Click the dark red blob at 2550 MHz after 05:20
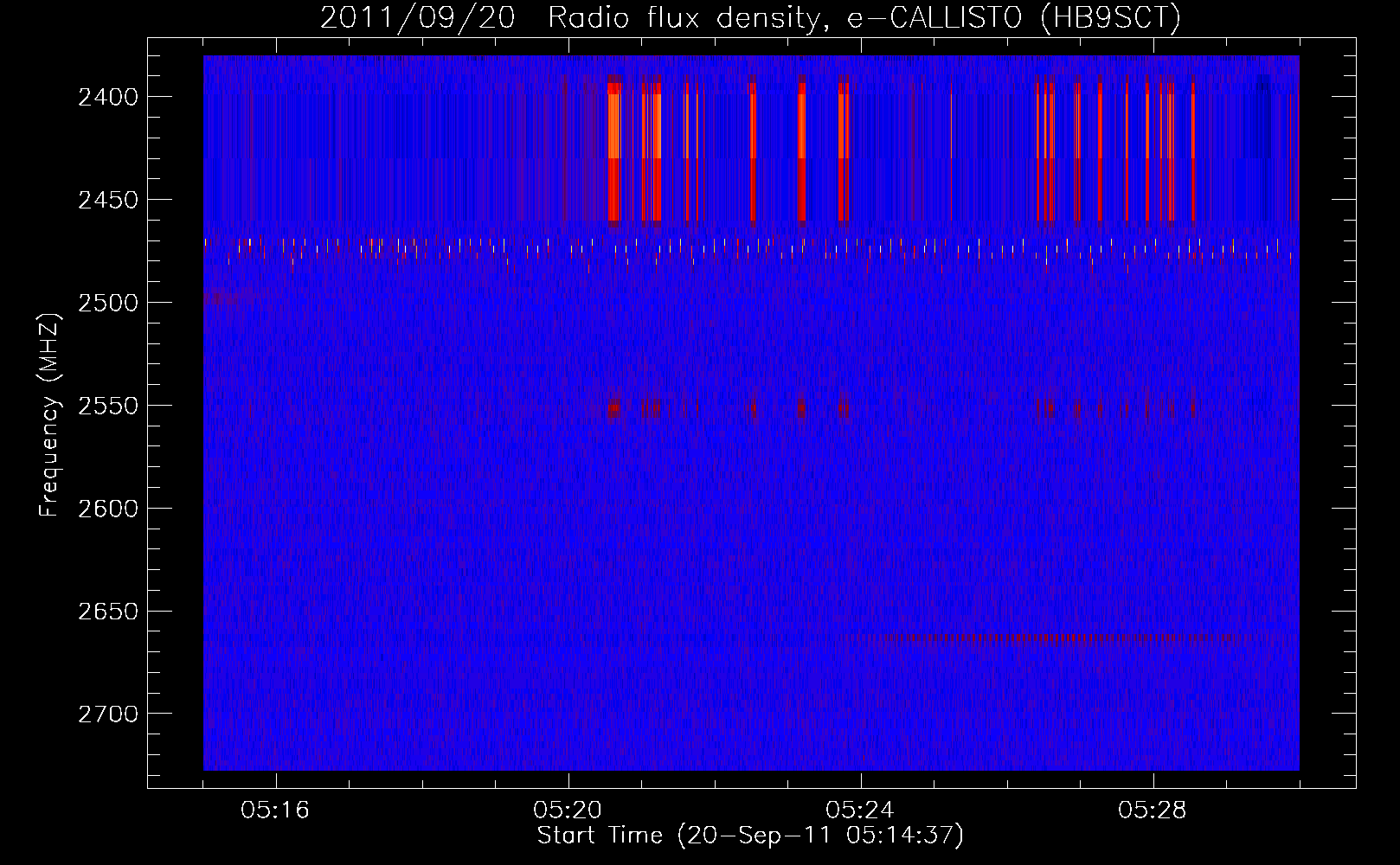The image size is (1400, 865). [x=614, y=409]
